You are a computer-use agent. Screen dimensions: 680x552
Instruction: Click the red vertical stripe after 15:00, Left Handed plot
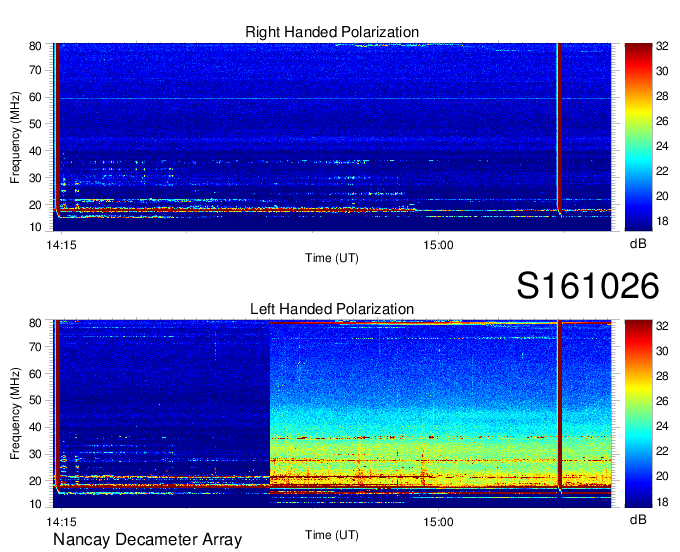tap(560, 403)
